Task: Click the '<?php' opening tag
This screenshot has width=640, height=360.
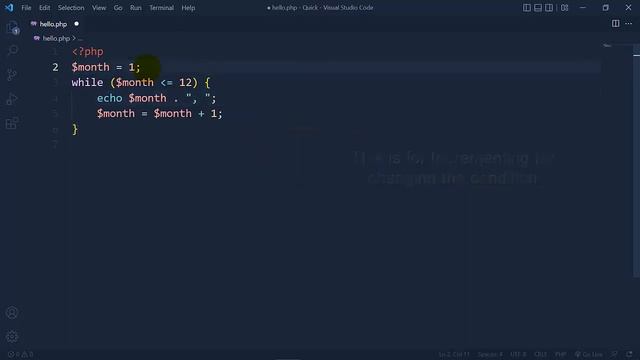Action: point(88,52)
